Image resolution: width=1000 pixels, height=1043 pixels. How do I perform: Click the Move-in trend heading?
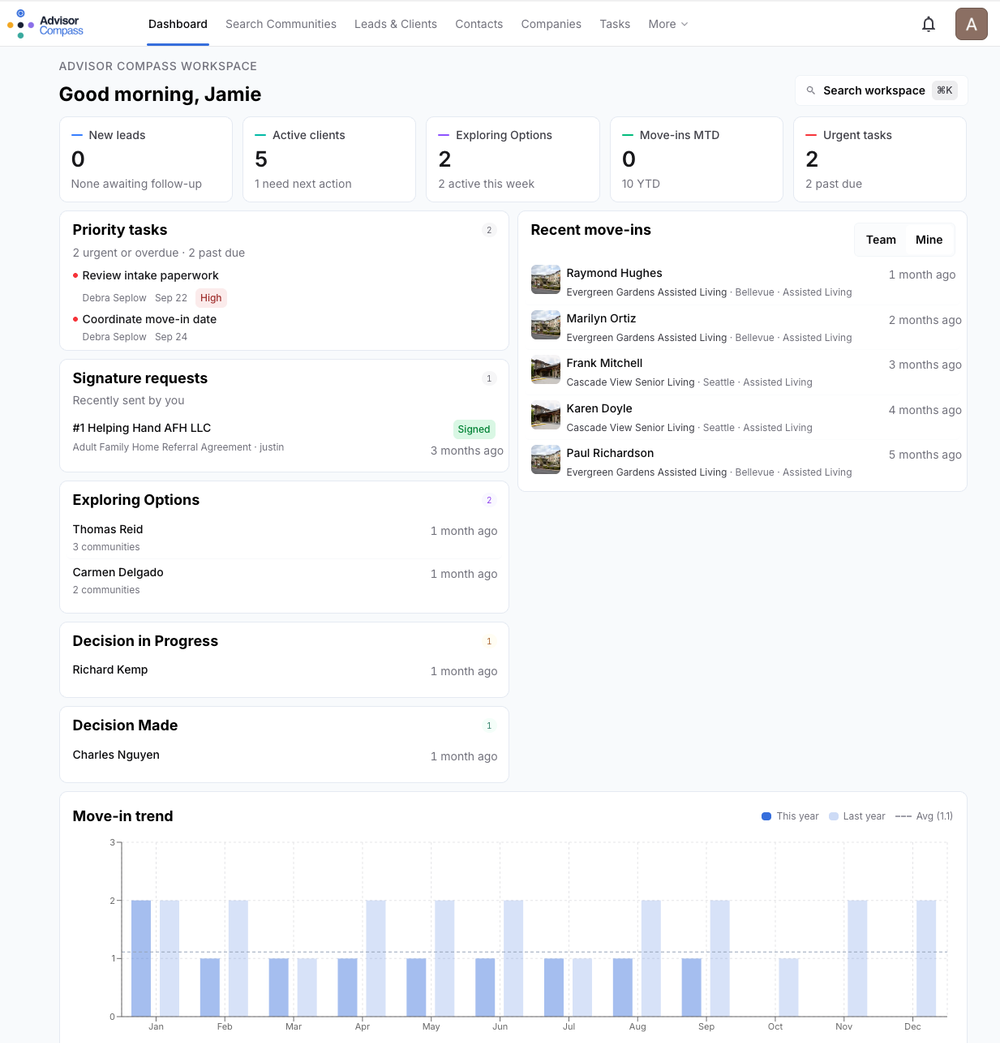pos(122,816)
